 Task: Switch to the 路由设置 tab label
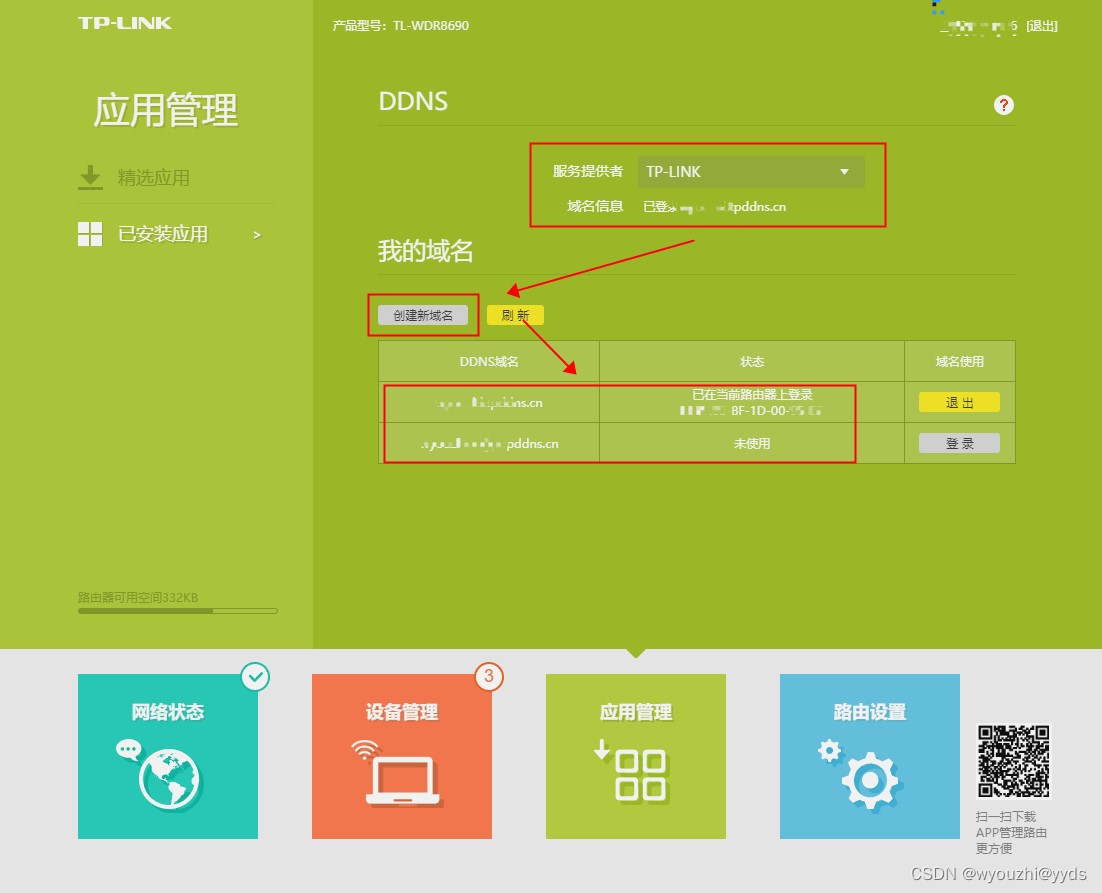point(869,712)
